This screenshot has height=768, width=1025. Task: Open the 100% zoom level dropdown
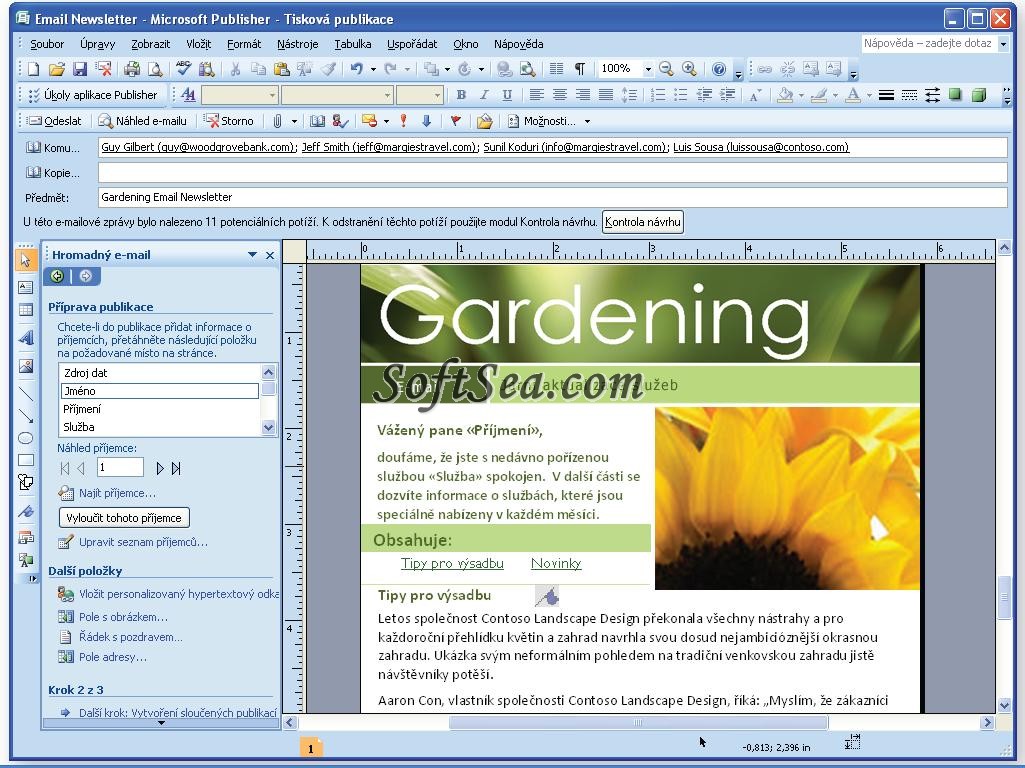(x=648, y=69)
